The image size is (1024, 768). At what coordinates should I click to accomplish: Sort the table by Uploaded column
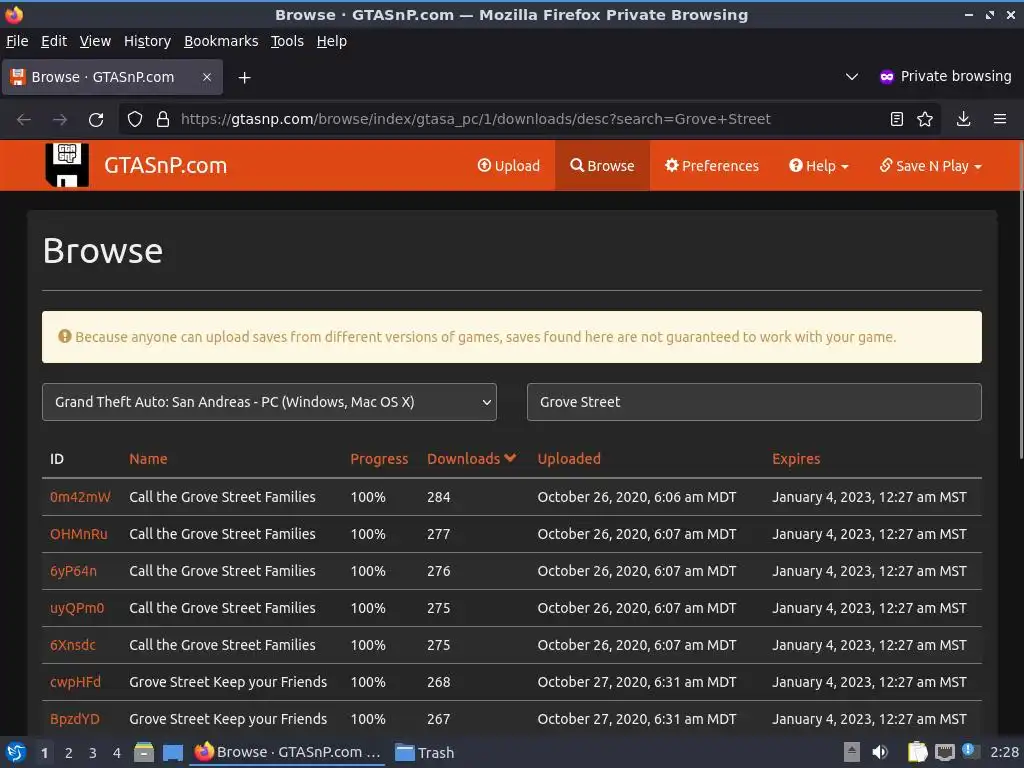[x=569, y=458]
